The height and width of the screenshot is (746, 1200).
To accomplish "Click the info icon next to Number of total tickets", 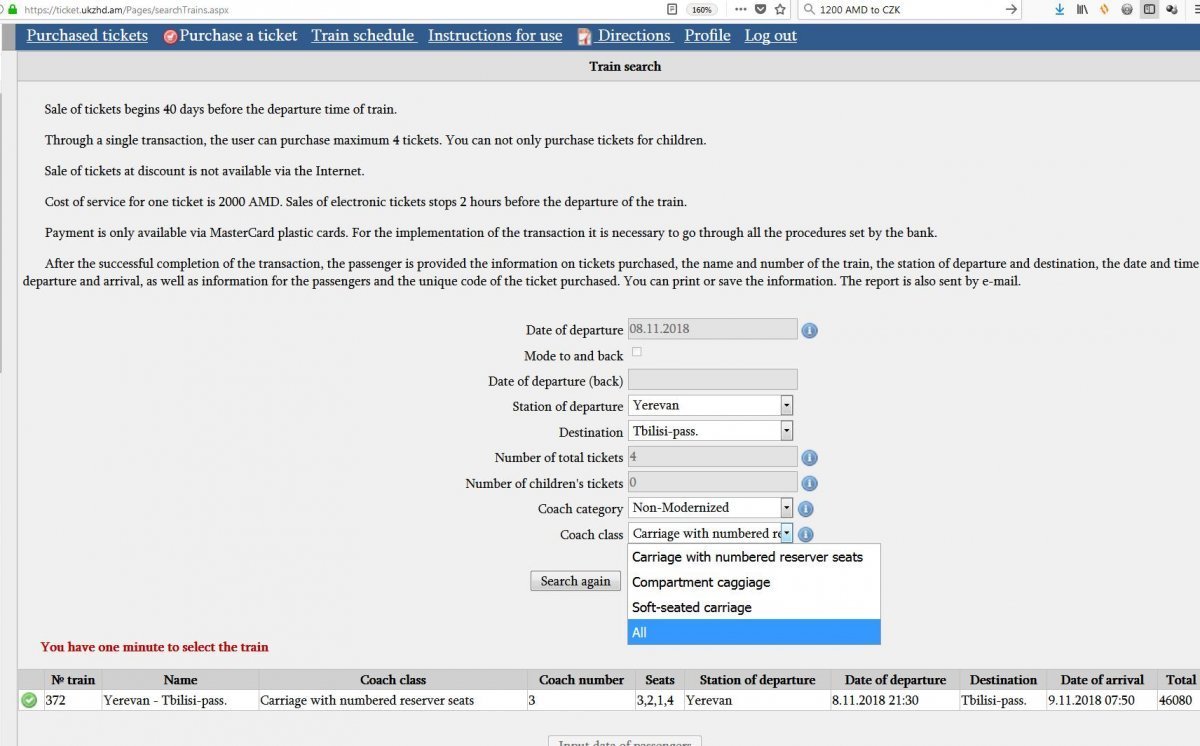I will point(809,458).
